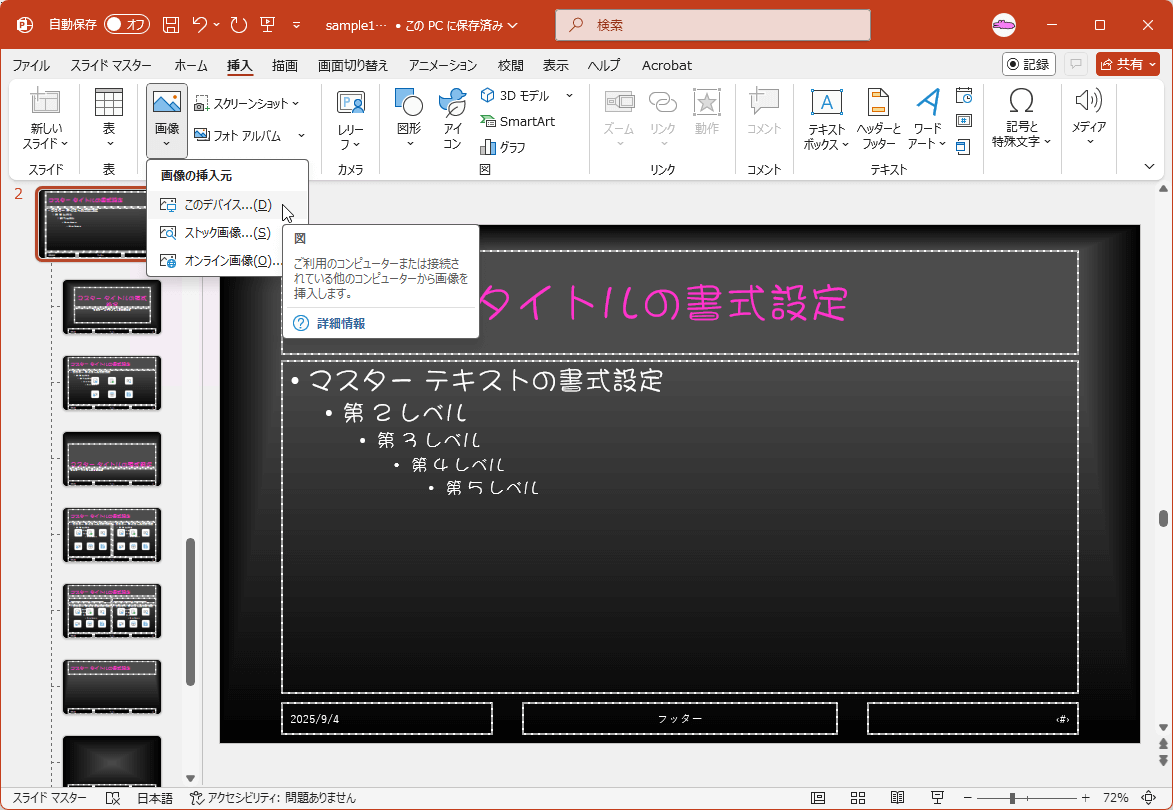Insert a chart with グラフ icon
Viewport: 1173px width, 810px height.
[x=503, y=147]
